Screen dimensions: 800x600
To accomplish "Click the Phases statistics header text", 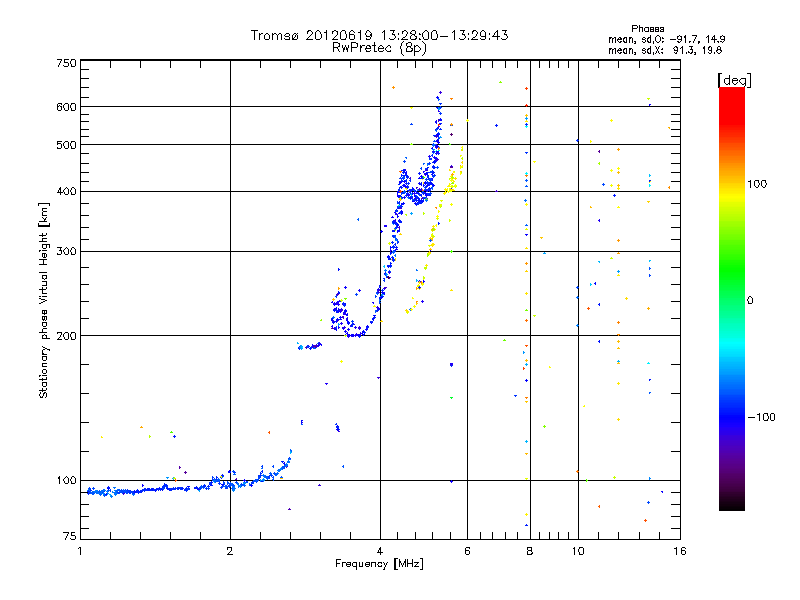I will pyautogui.click(x=647, y=29).
